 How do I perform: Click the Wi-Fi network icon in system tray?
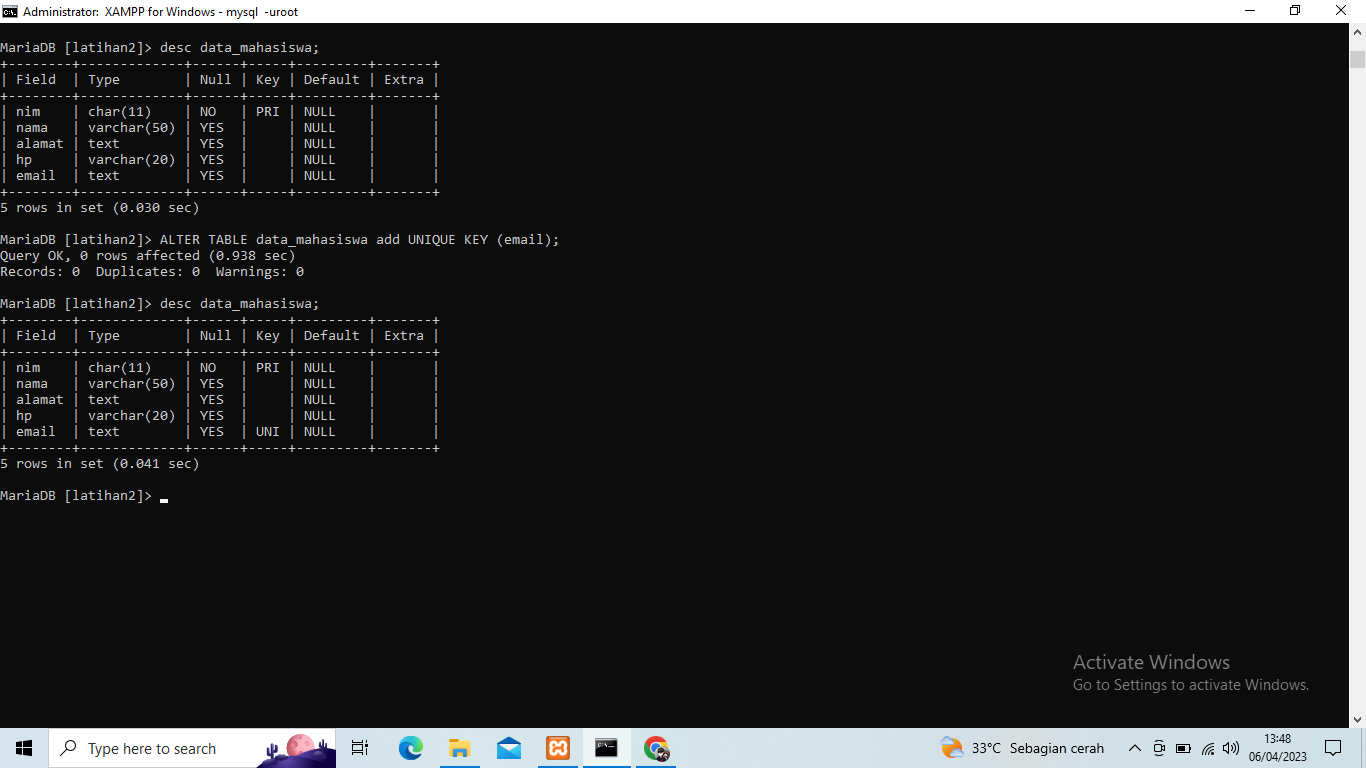[1207, 748]
